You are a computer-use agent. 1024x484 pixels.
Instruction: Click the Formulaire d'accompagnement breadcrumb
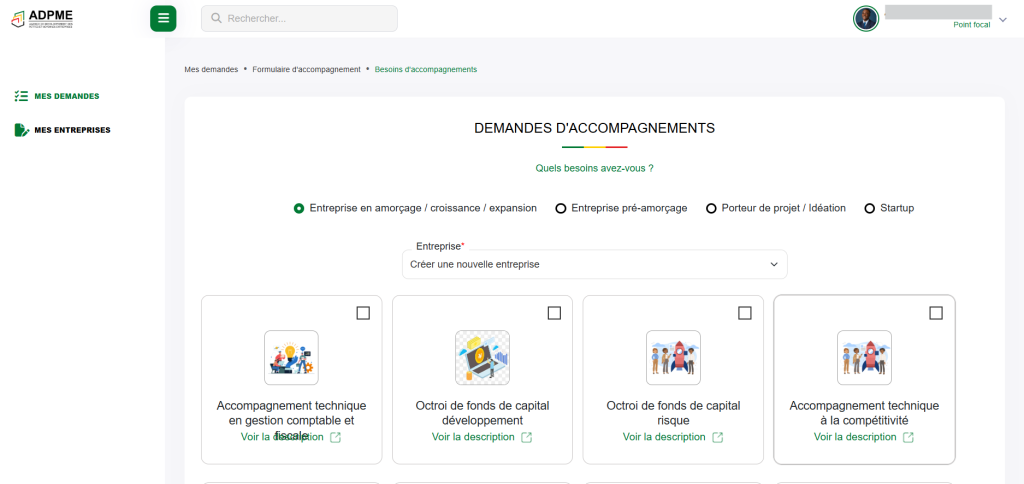[x=306, y=69]
